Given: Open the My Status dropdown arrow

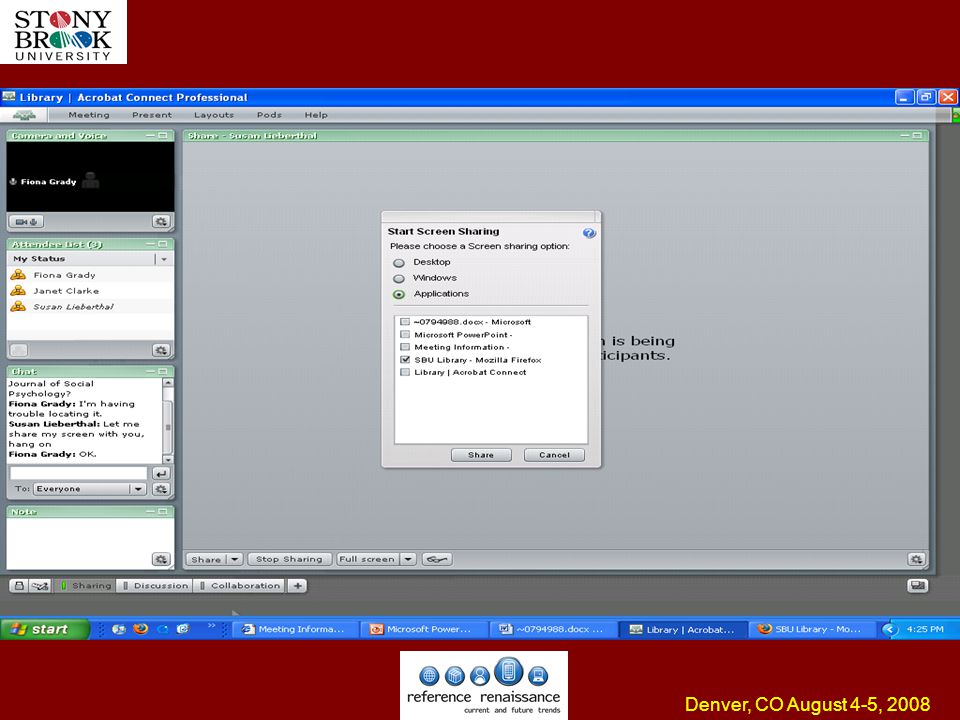Looking at the screenshot, I should coord(163,259).
